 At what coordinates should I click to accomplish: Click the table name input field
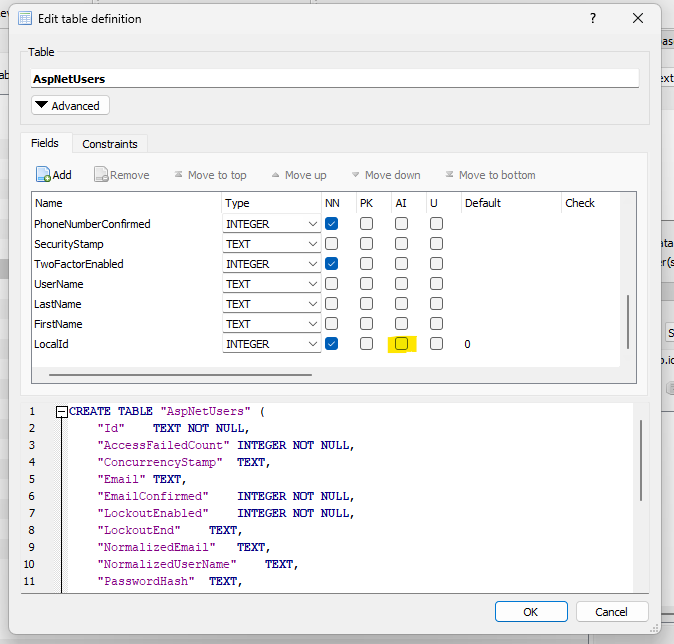coord(334,79)
